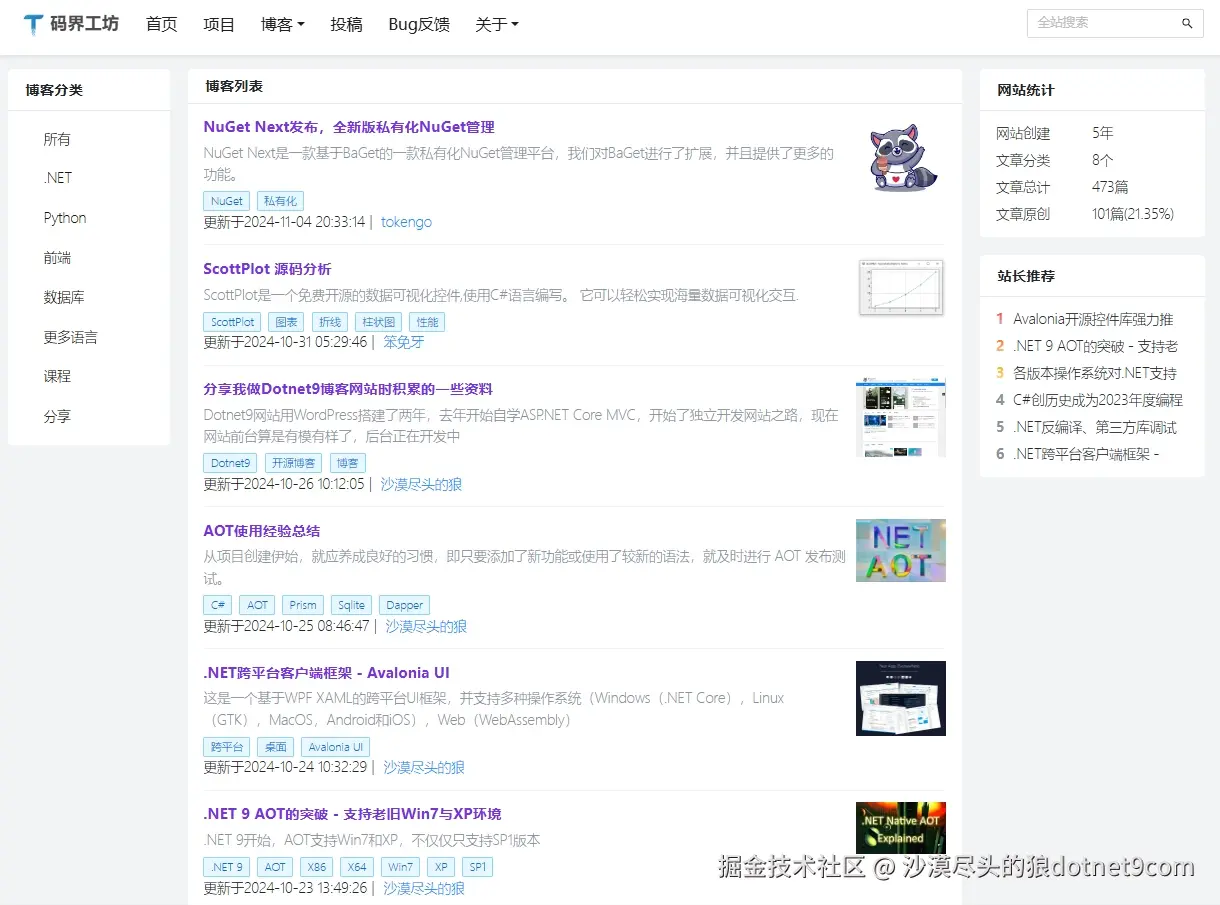Click the 文章总计 473篇 value
Viewport: 1220px width, 905px height.
tap(1110, 187)
